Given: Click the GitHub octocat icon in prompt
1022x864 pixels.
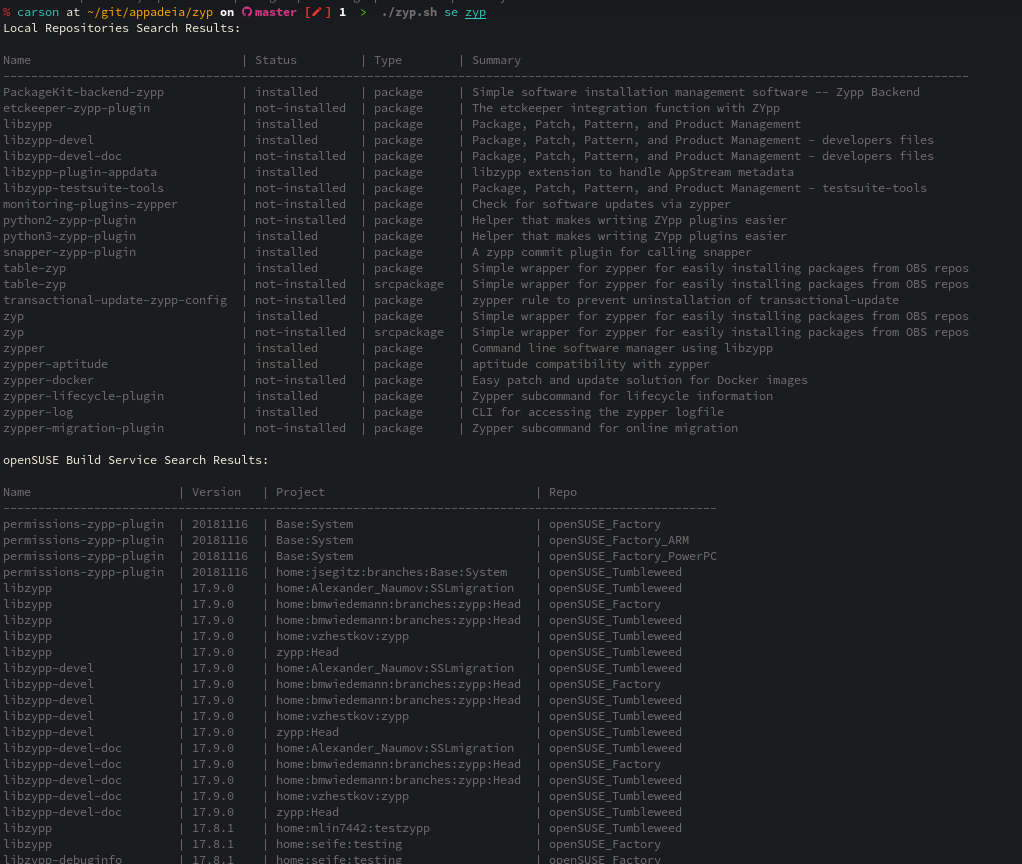Looking at the screenshot, I should (246, 12).
